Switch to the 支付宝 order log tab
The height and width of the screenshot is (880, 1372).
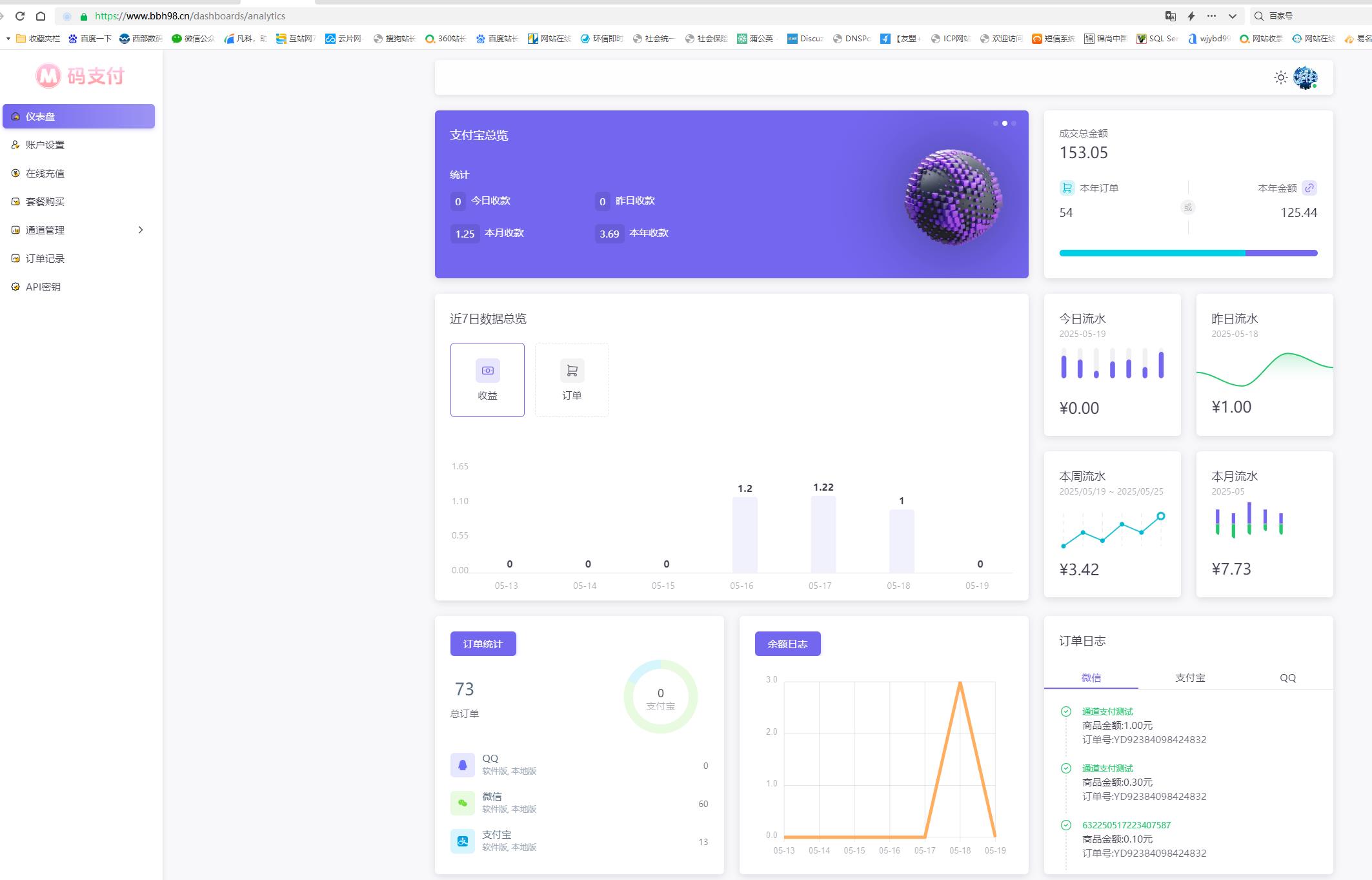1189,677
